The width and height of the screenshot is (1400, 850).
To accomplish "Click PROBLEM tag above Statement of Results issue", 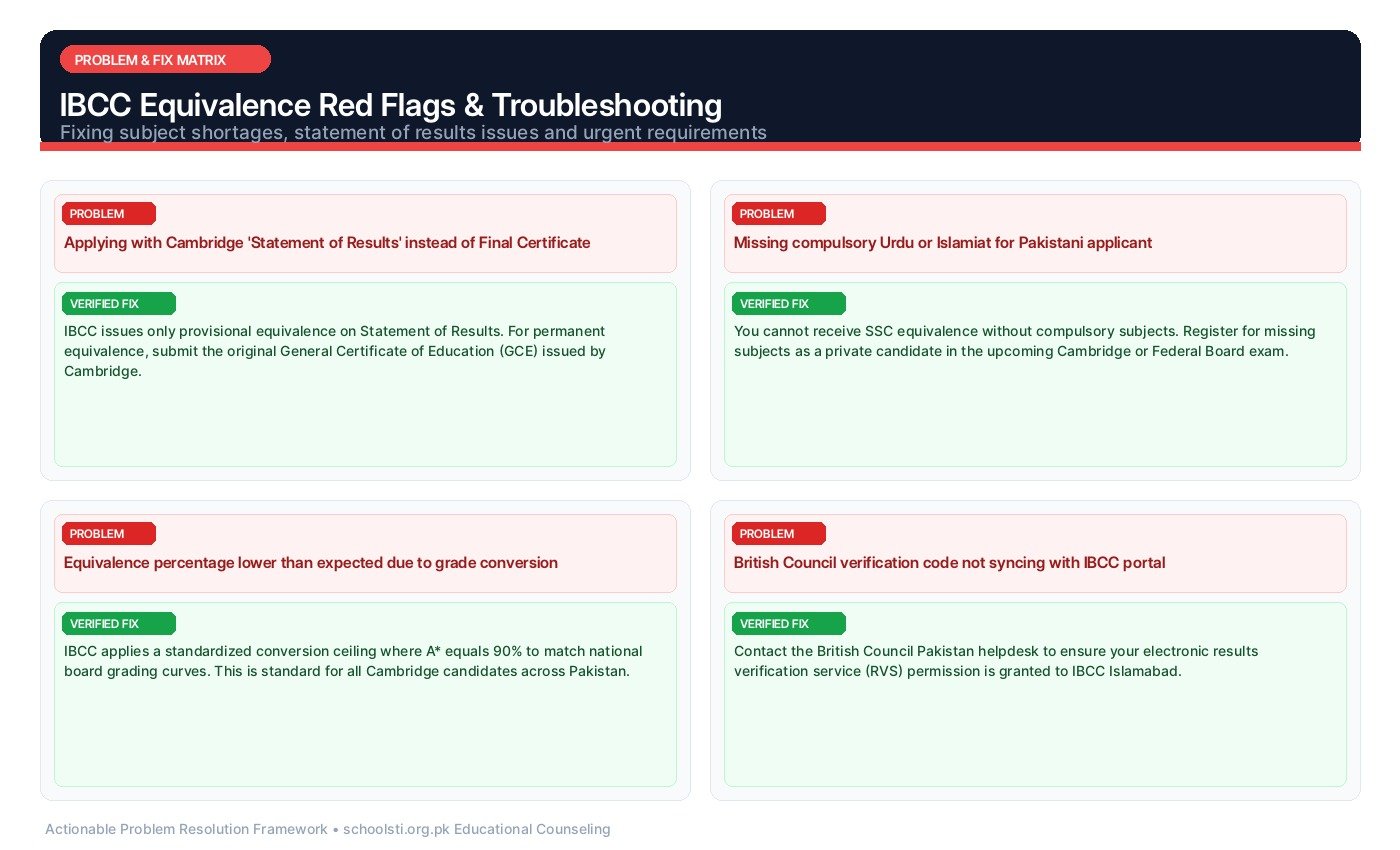I will 108,213.
